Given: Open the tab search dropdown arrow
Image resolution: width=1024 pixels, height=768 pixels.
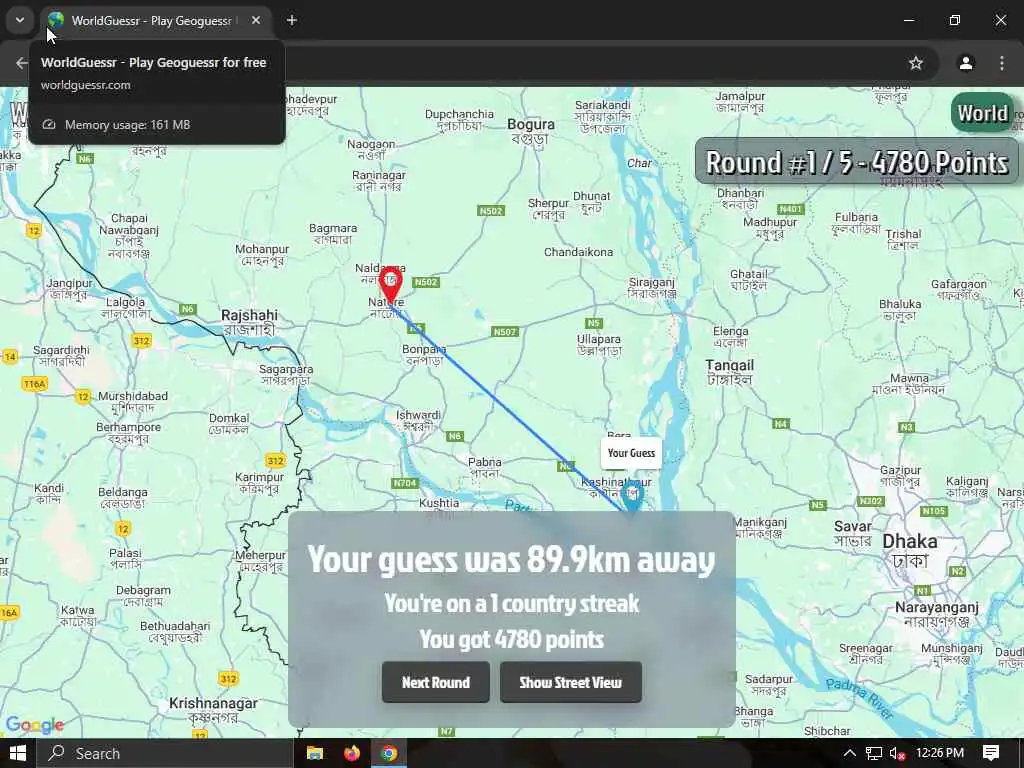Looking at the screenshot, I should tap(20, 20).
